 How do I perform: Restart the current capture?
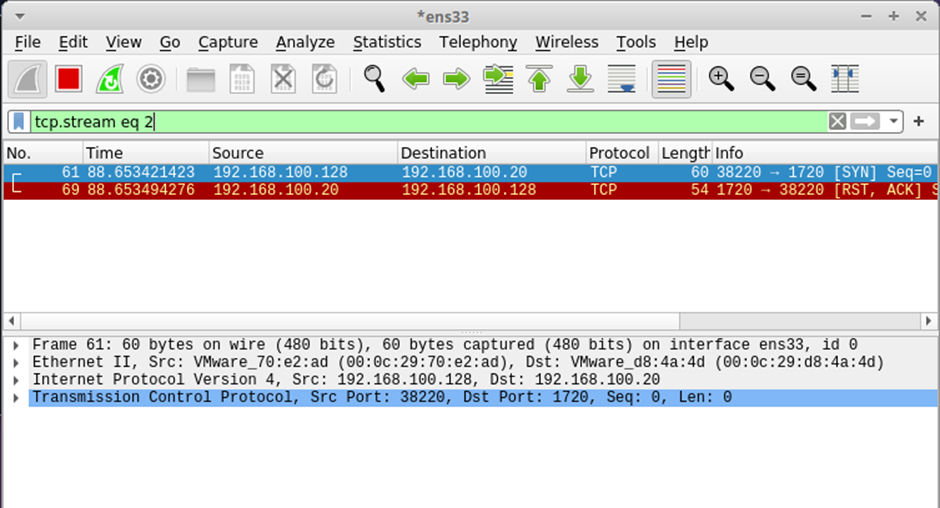pyautogui.click(x=110, y=79)
